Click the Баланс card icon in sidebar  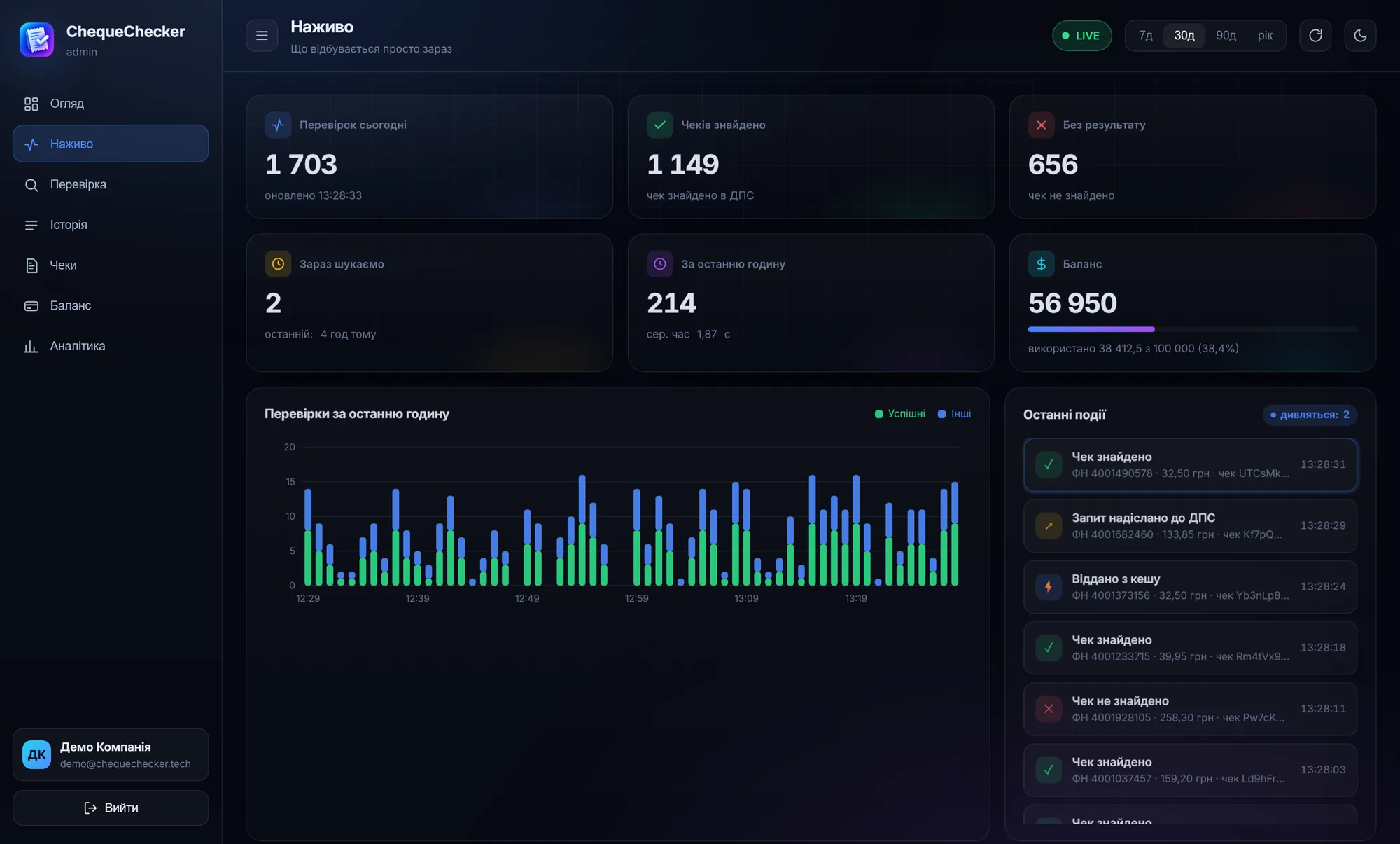pyautogui.click(x=31, y=306)
